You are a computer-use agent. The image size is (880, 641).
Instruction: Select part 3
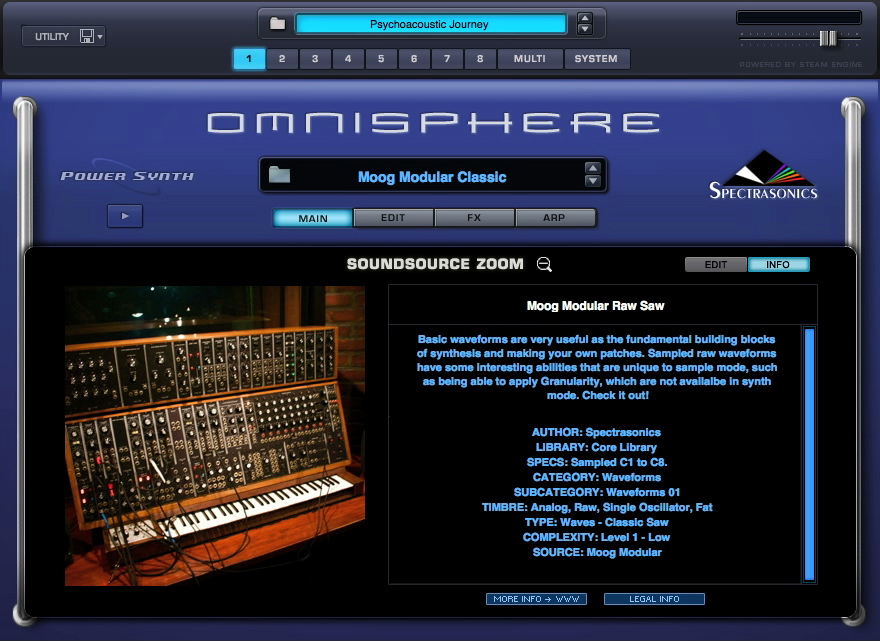[x=315, y=58]
